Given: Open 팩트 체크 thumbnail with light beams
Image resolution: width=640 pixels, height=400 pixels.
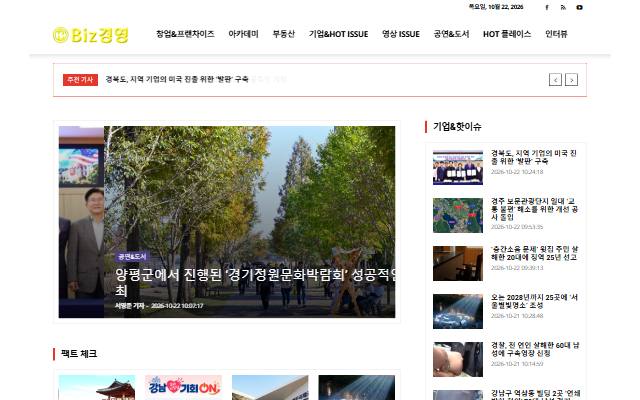Looking at the screenshot, I should [x=357, y=387].
